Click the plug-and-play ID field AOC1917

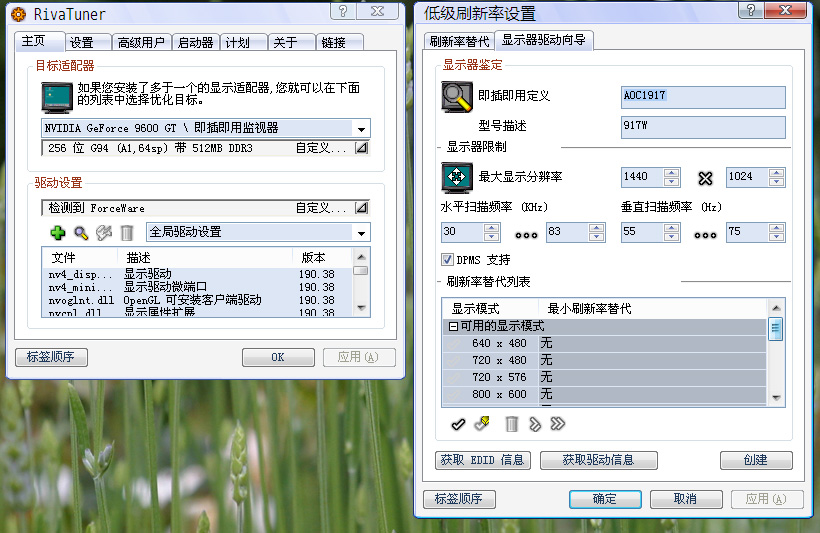[x=703, y=97]
